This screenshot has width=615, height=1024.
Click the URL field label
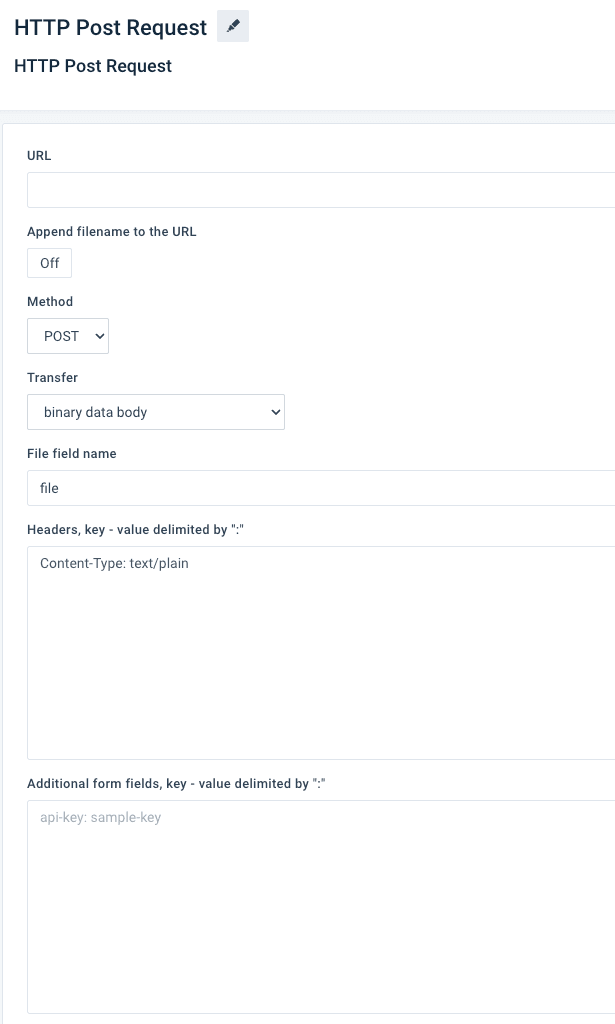39,156
